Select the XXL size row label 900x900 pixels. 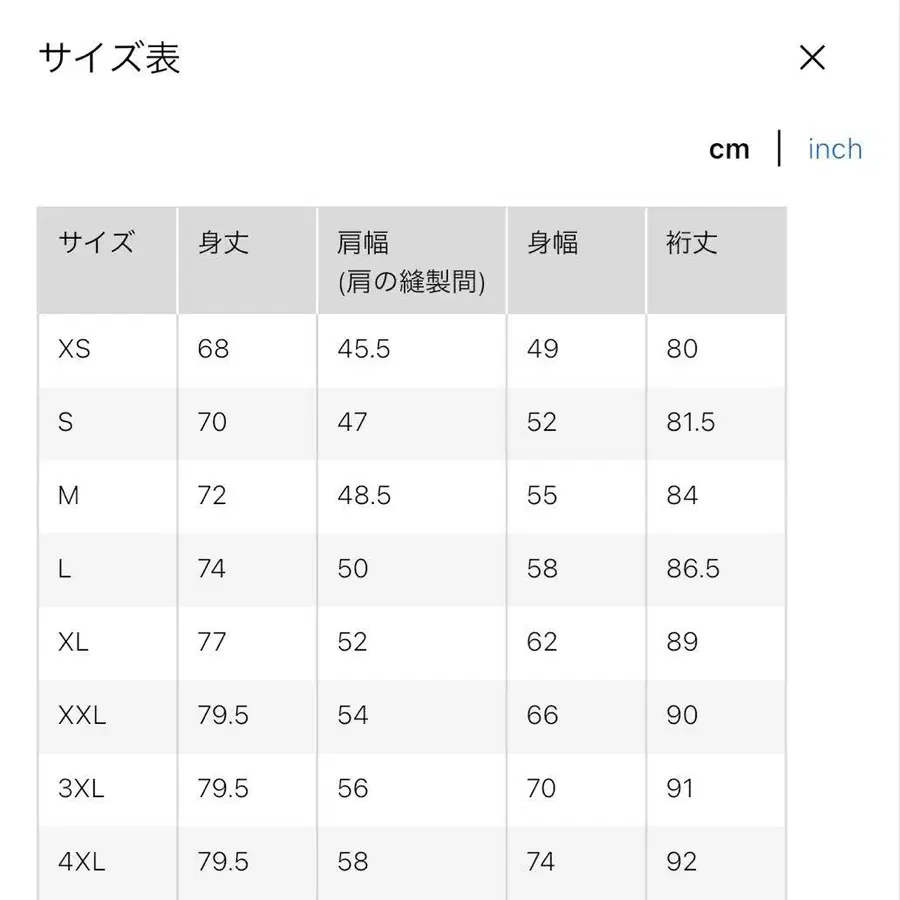pyautogui.click(x=81, y=716)
